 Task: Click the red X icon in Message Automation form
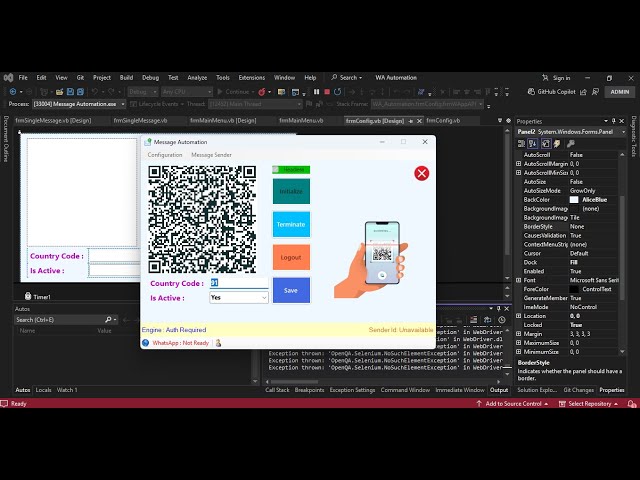[422, 173]
